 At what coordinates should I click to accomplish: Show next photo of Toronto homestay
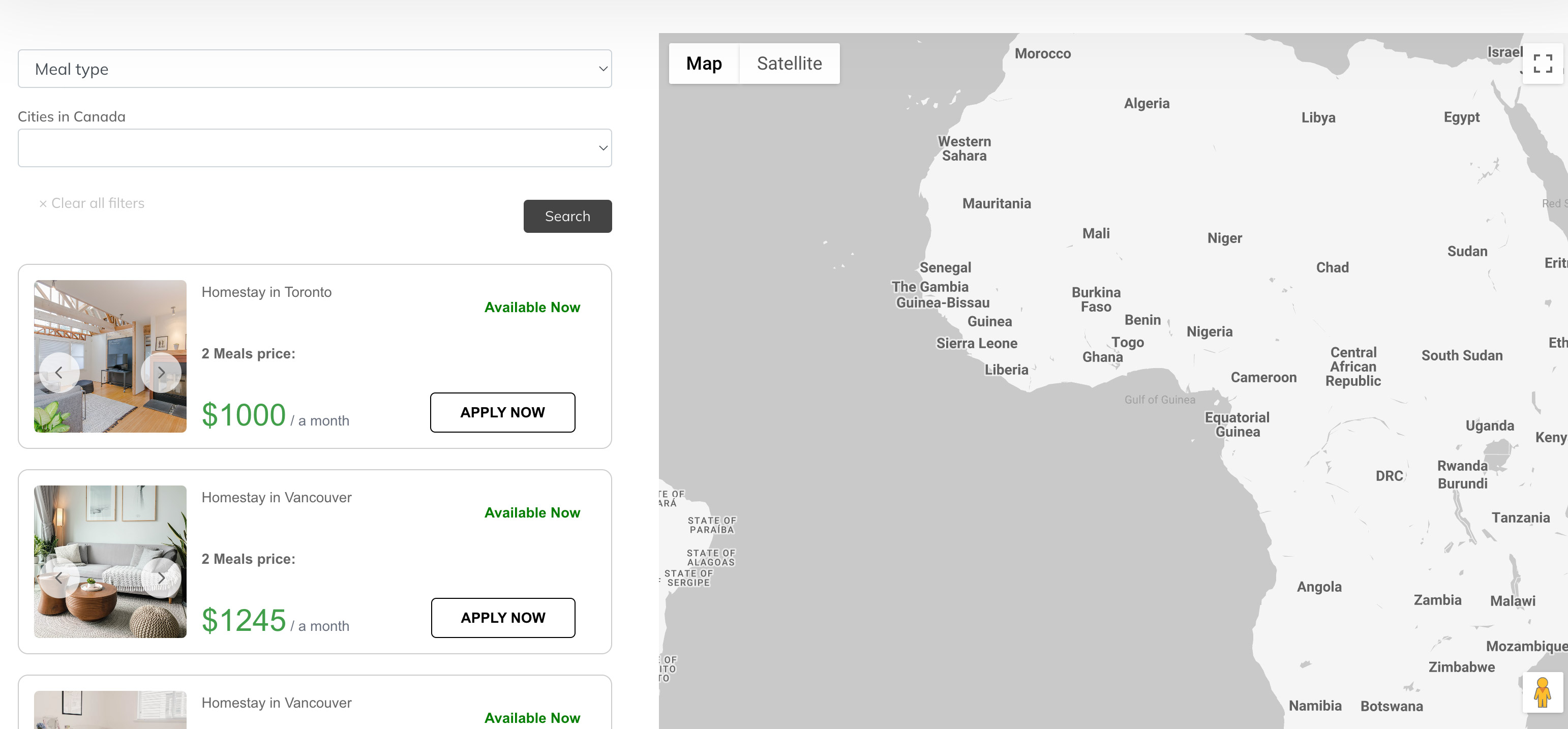click(x=161, y=373)
